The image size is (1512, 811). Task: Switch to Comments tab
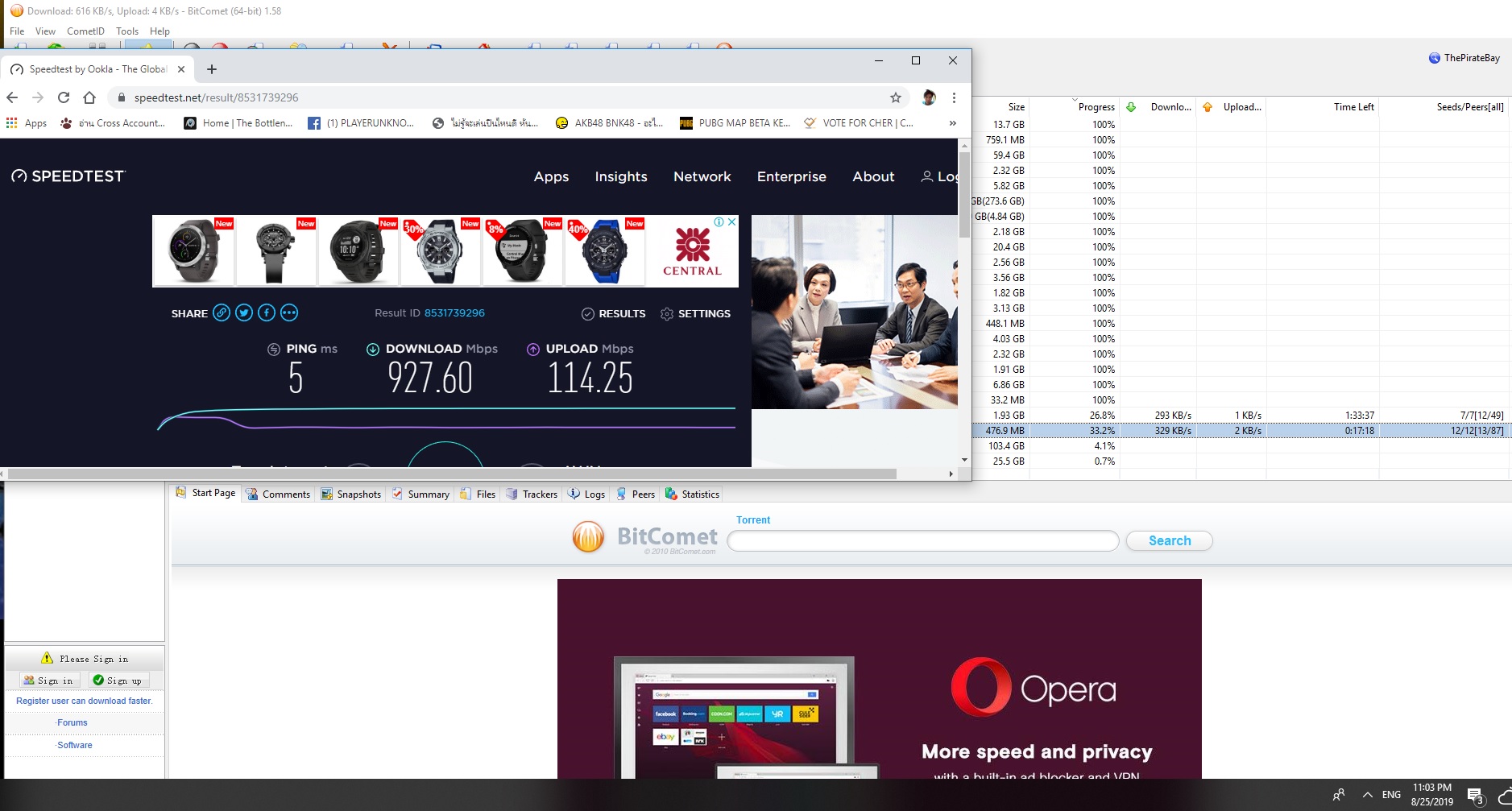tap(279, 494)
